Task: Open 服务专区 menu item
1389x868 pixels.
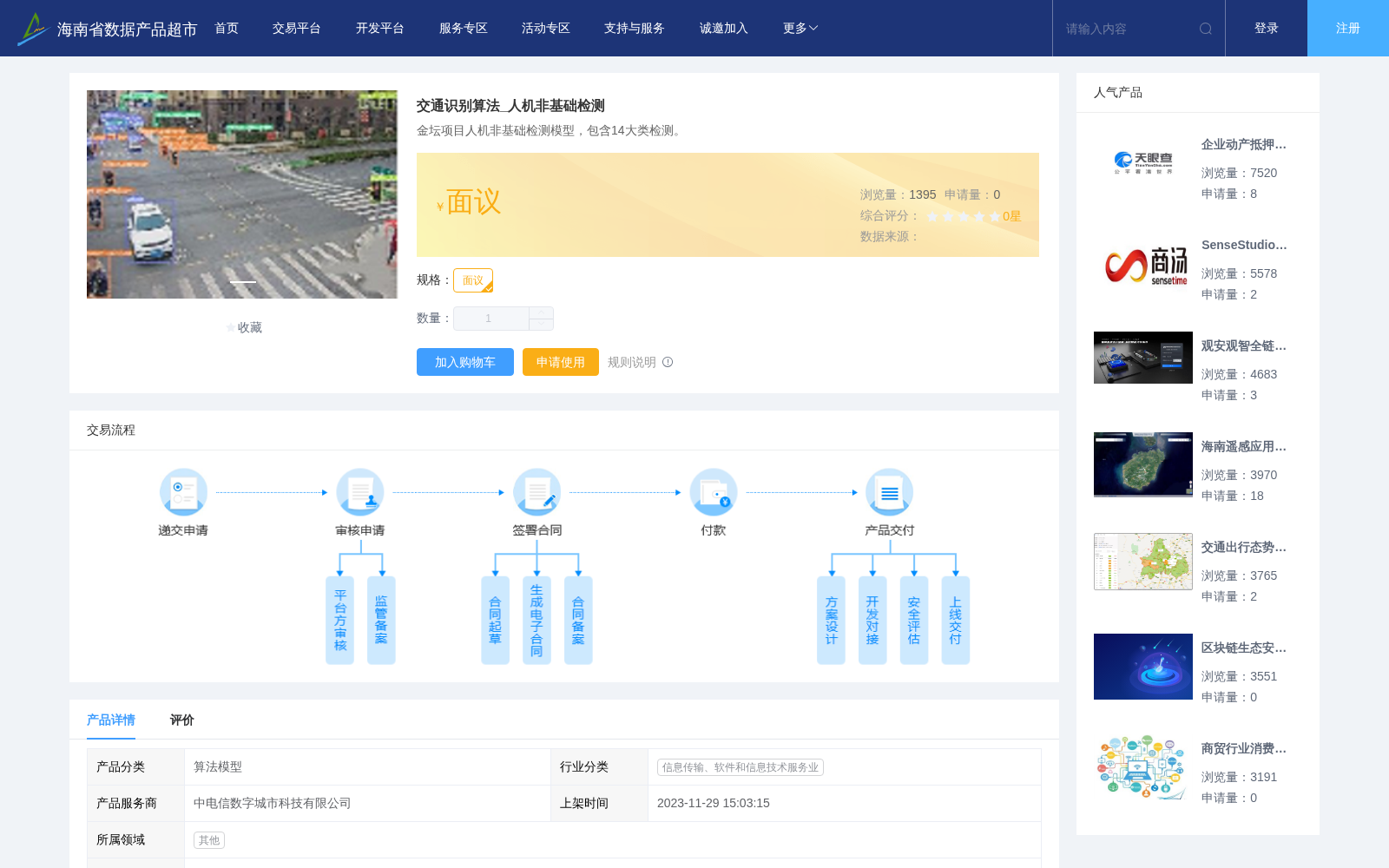Action: click(x=464, y=29)
